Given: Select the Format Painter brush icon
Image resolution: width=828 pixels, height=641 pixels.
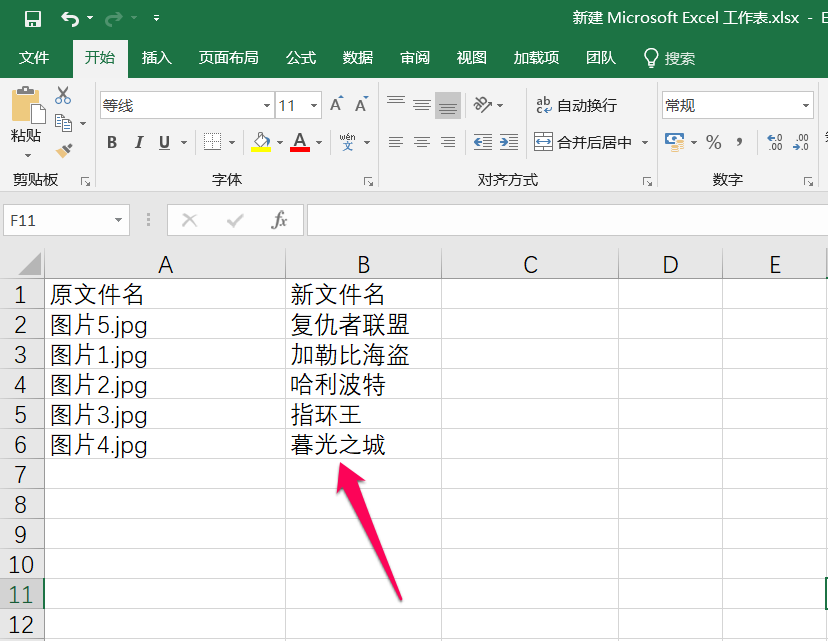Looking at the screenshot, I should (63, 149).
